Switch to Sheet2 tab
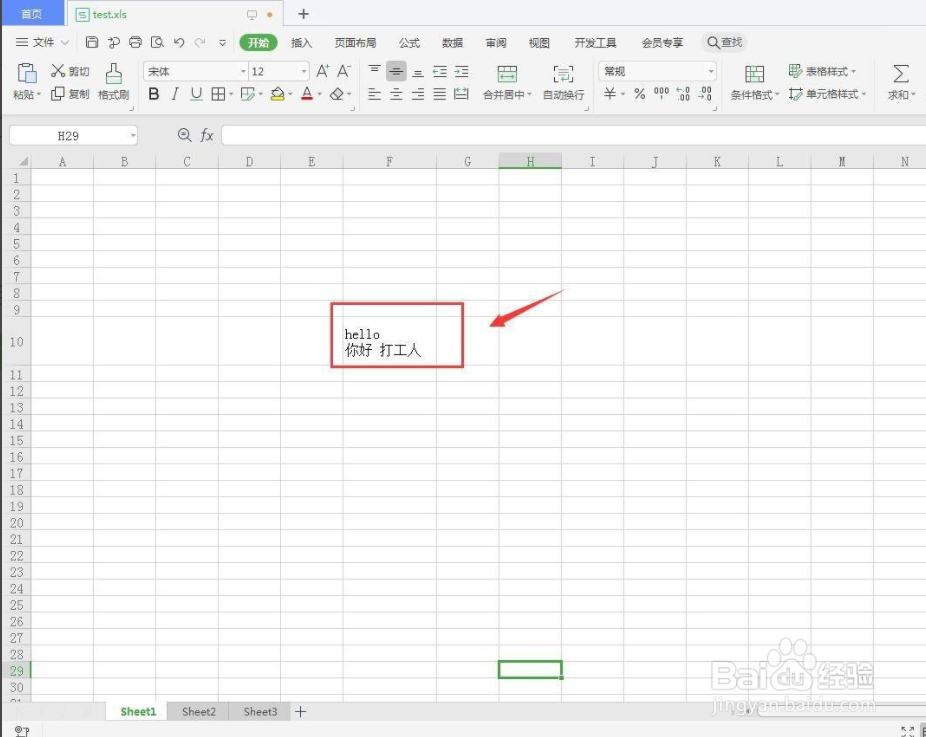926x737 pixels. tap(198, 712)
